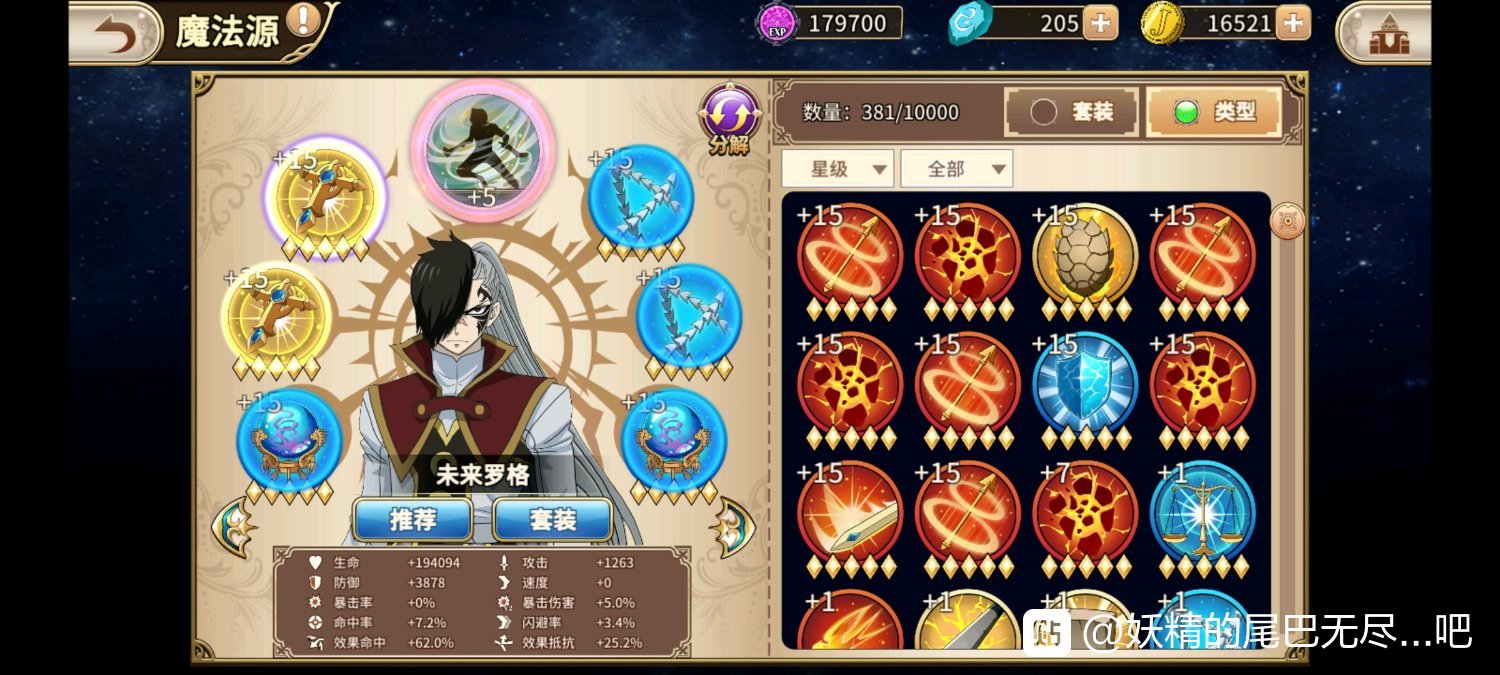Screen dimensions: 1500x675
Task: Switch sorting to 套装 option
Action: tap(1071, 112)
